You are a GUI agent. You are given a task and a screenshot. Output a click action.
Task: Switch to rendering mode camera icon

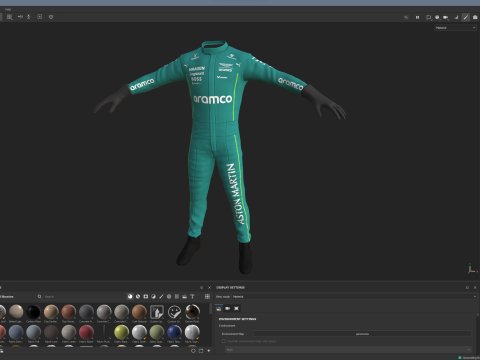(x=475, y=17)
